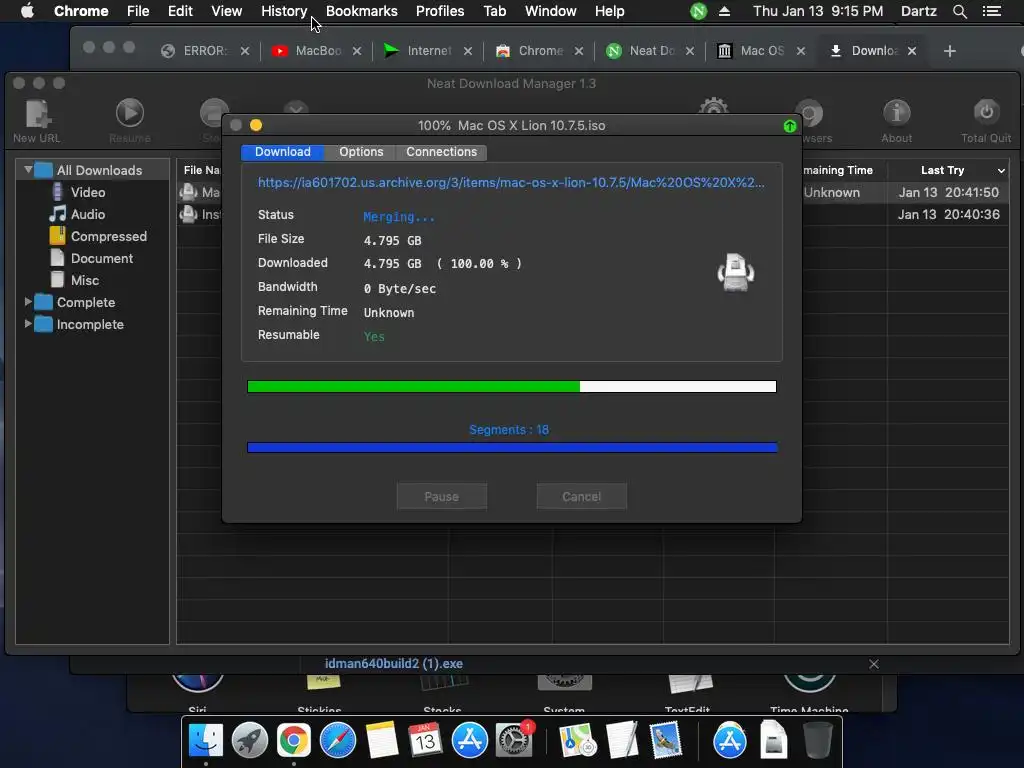Switch to the Mac OS archive tab
Screen dimensions: 1024x768
point(761,51)
